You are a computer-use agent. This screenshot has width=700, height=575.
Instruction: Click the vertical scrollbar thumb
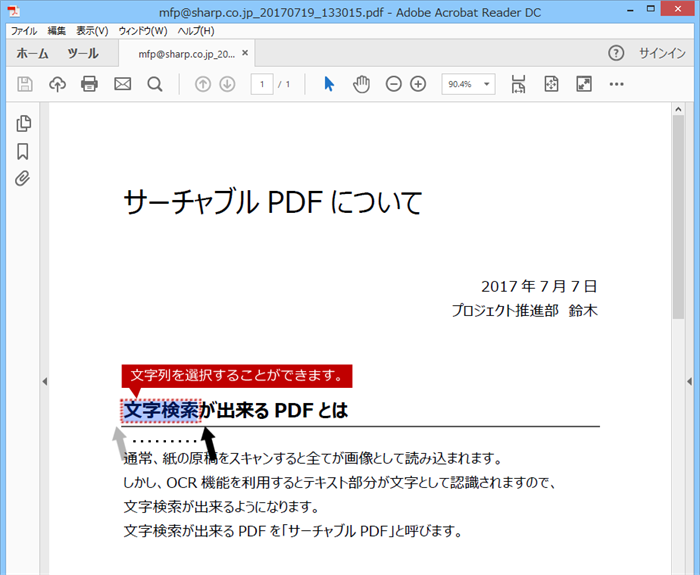679,217
